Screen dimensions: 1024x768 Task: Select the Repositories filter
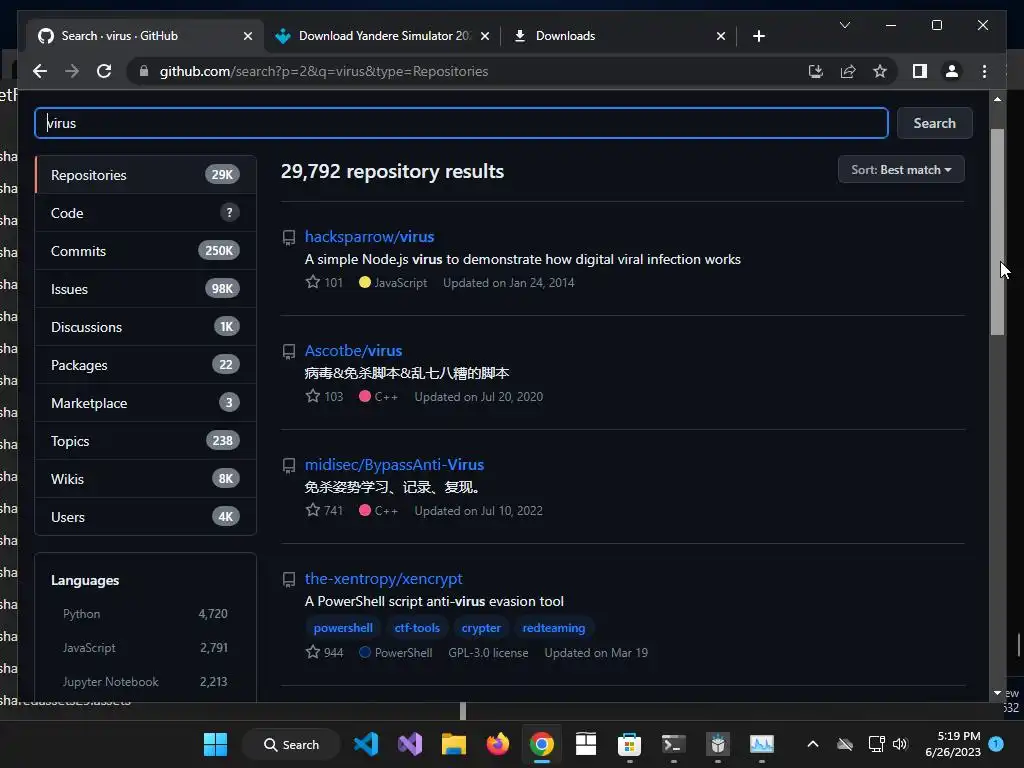coord(145,174)
